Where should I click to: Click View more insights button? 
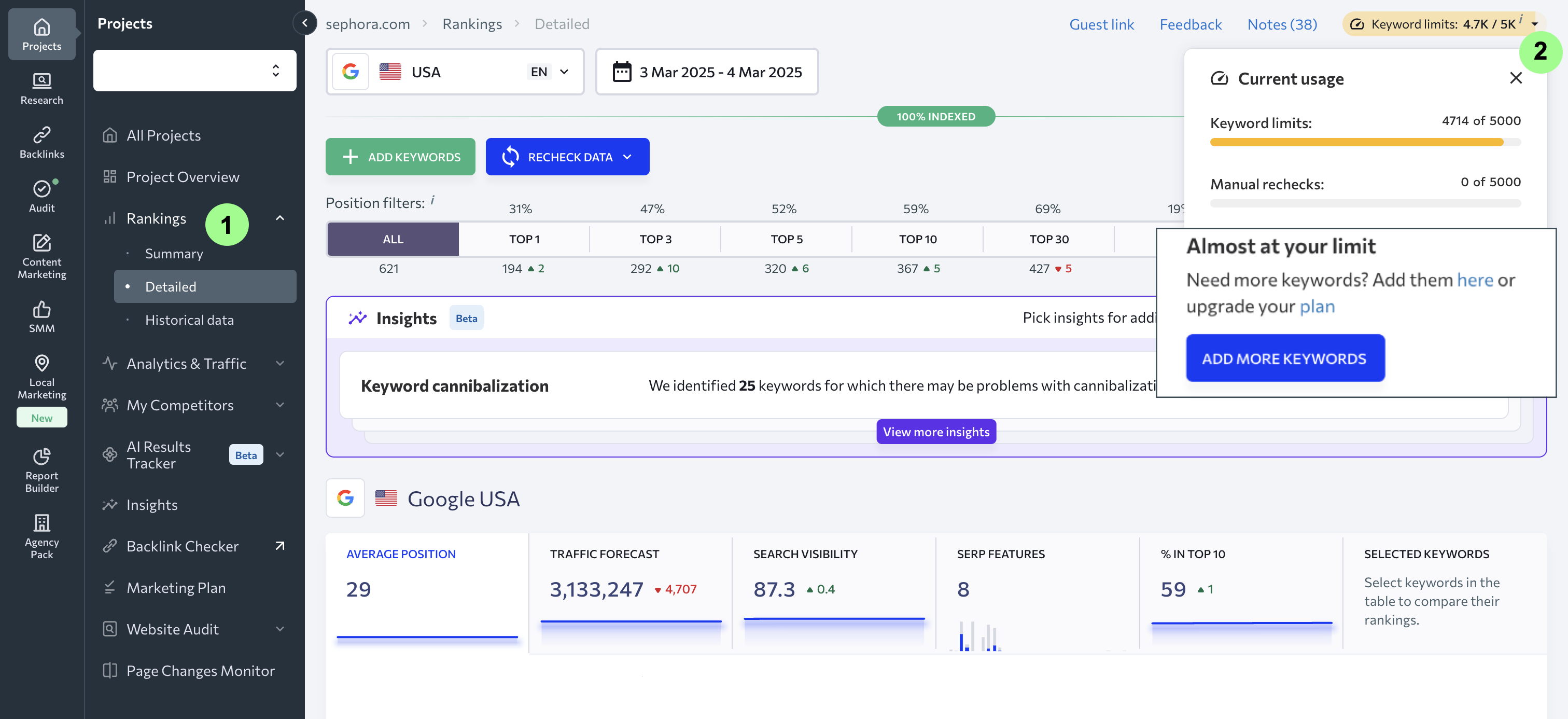click(x=936, y=432)
